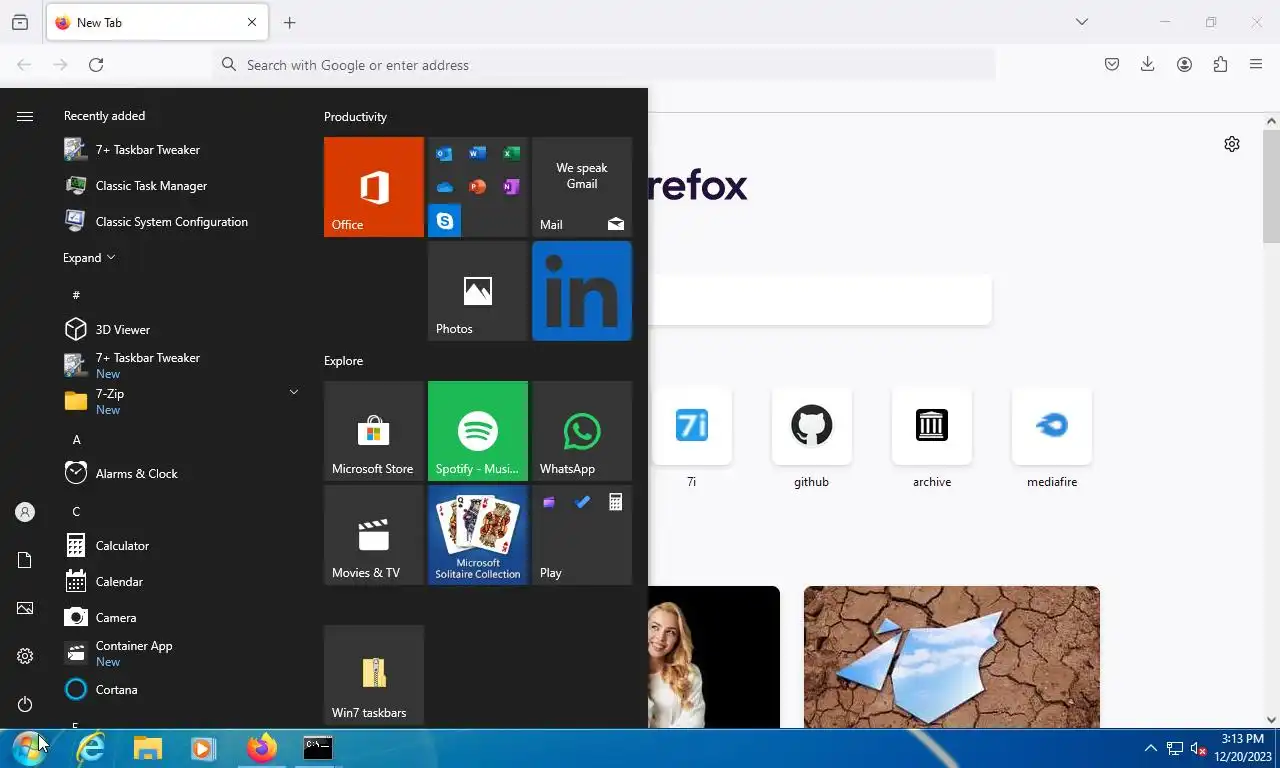Screen dimensions: 1280x768
Task: Click the address bar search field
Action: (604, 64)
